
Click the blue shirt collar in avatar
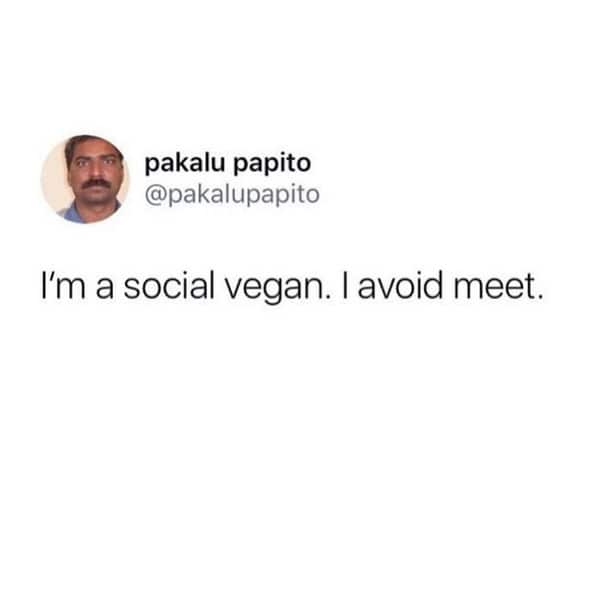73,213
